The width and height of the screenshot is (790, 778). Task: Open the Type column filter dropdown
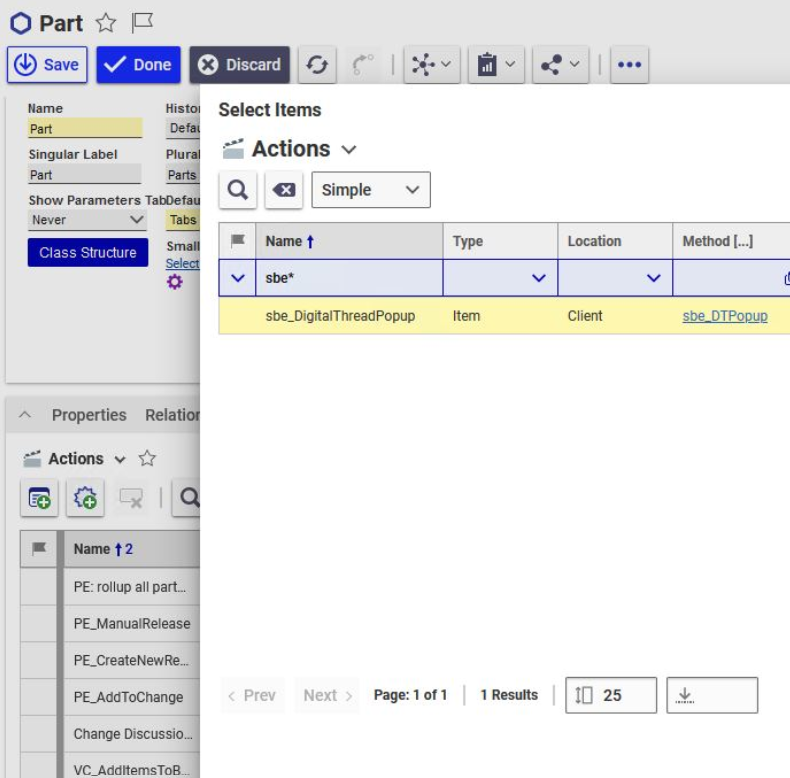pos(538,279)
